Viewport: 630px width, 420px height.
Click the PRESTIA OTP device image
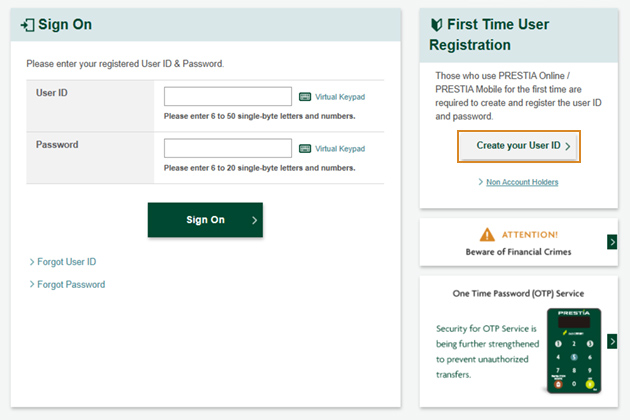pos(574,349)
